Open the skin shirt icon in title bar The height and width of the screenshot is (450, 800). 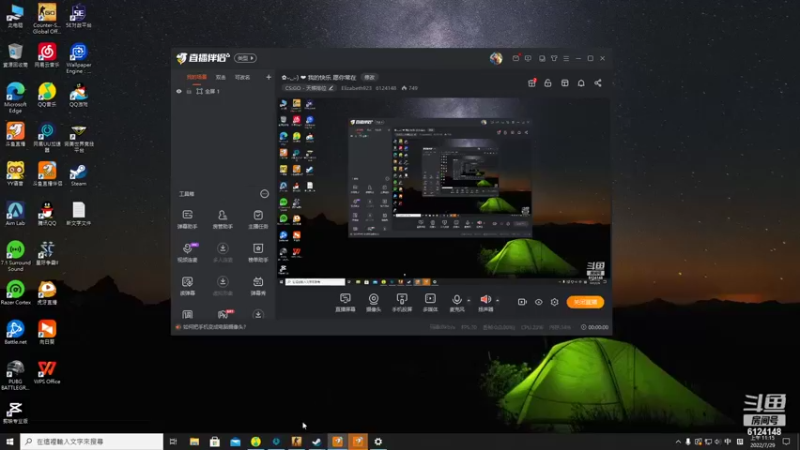(554, 58)
